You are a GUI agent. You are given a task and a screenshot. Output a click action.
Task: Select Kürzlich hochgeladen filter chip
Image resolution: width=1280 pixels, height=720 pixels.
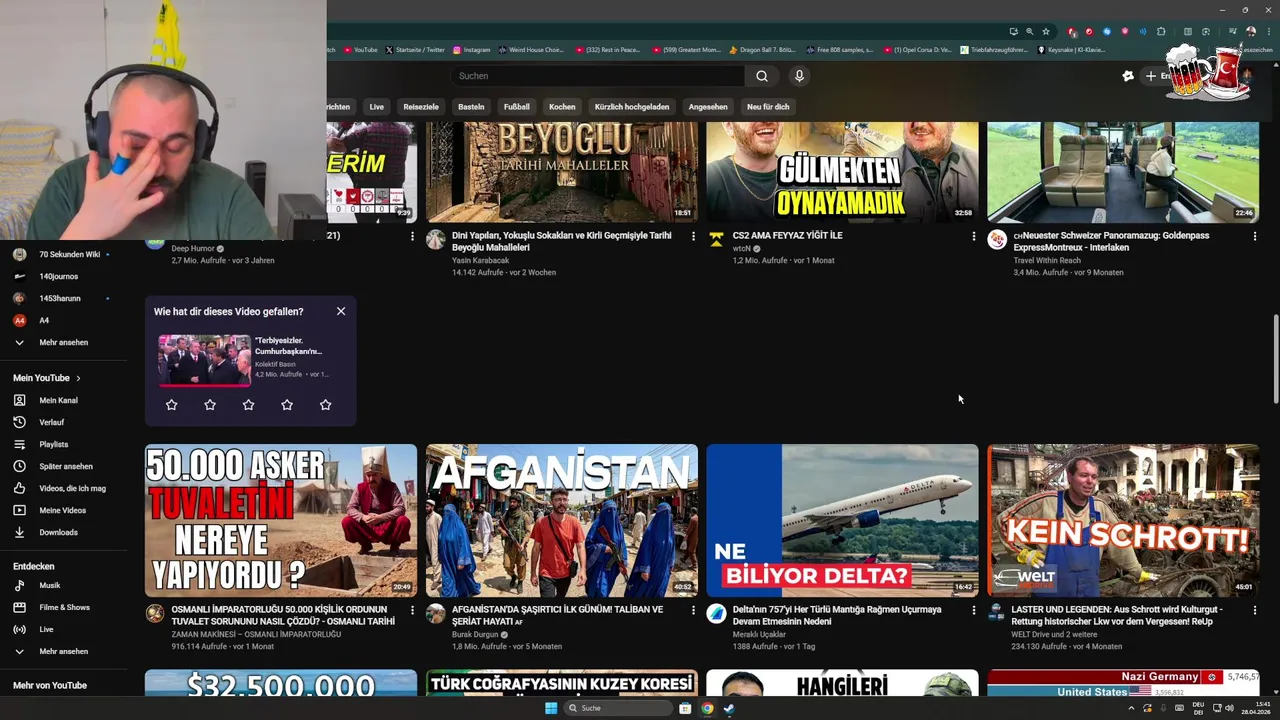[x=632, y=107]
